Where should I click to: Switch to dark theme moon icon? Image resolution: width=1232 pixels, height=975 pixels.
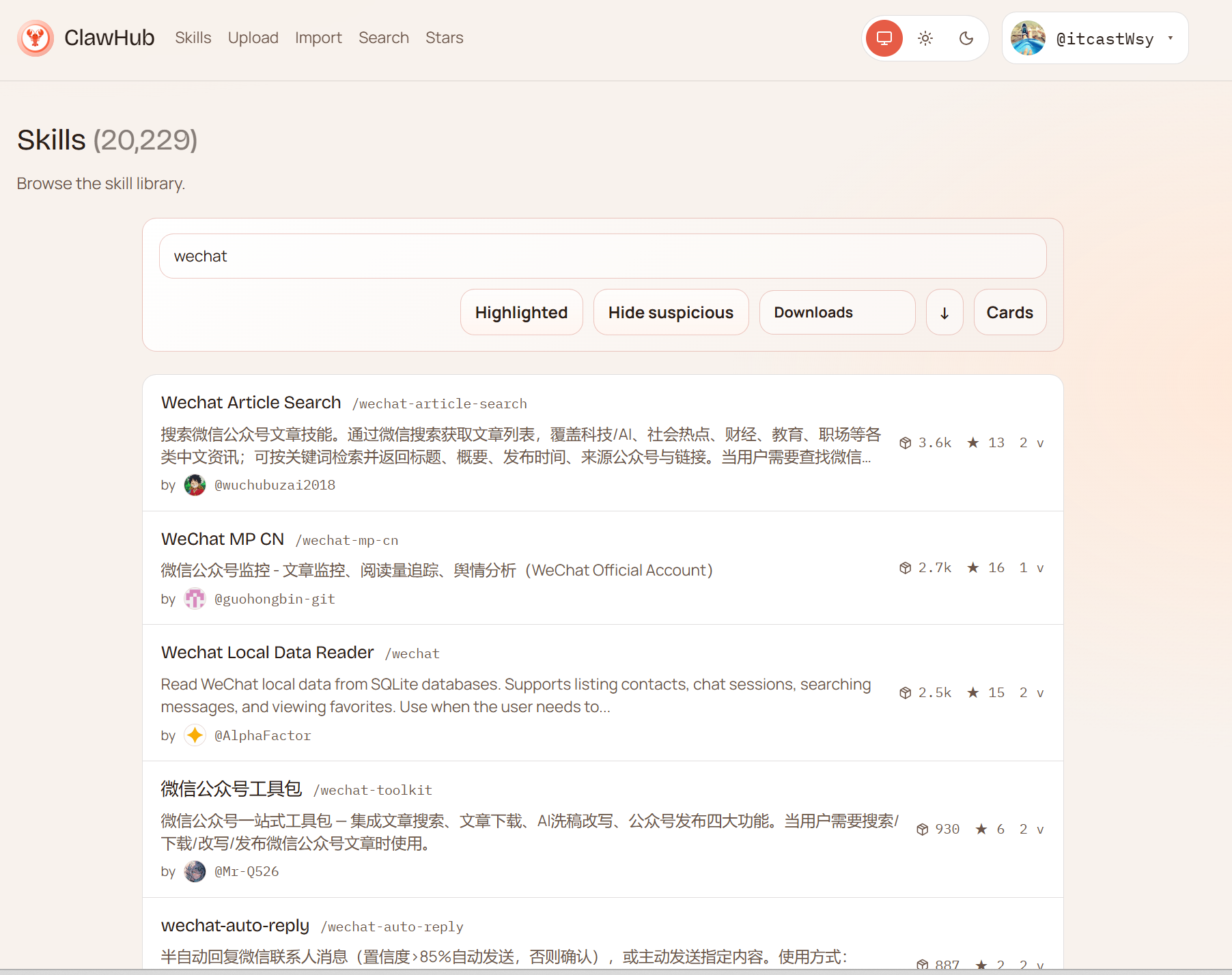click(x=966, y=38)
